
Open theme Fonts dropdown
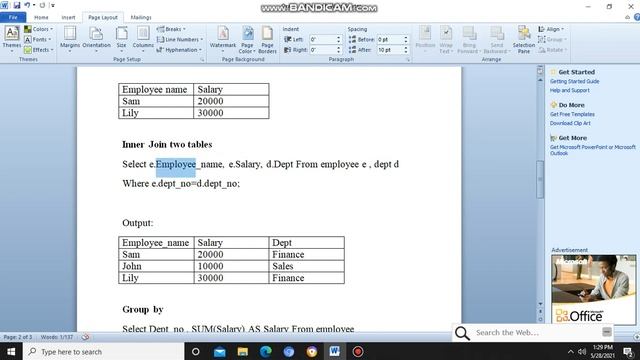(x=38, y=40)
